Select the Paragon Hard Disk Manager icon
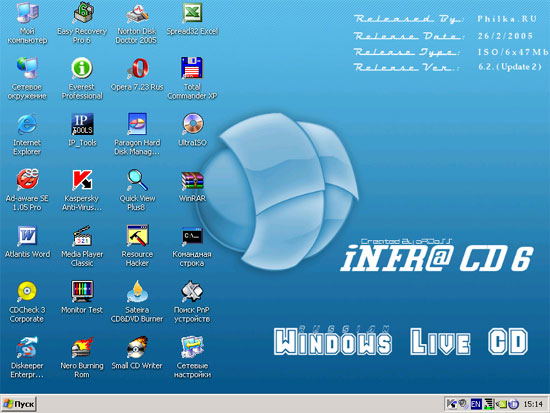The height and width of the screenshot is (413, 550). coord(137,124)
